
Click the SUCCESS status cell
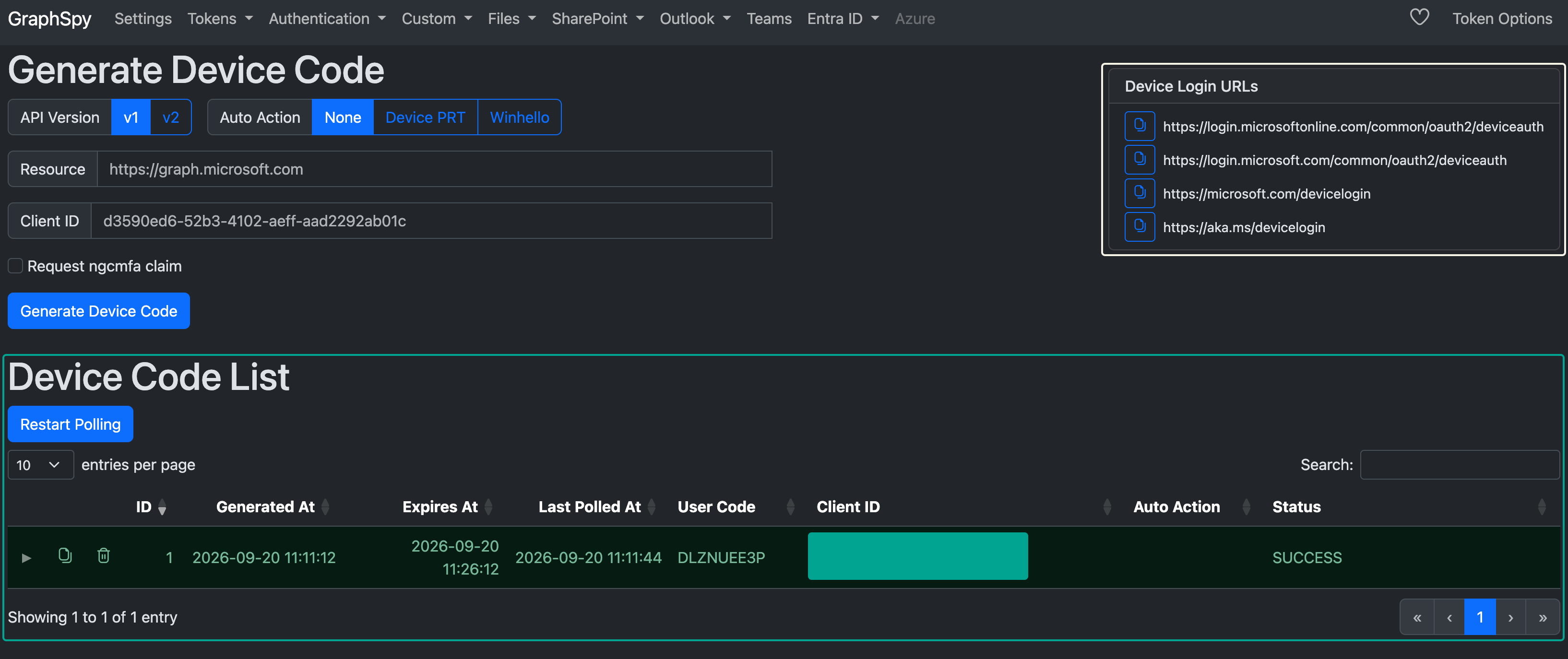pyautogui.click(x=1307, y=557)
